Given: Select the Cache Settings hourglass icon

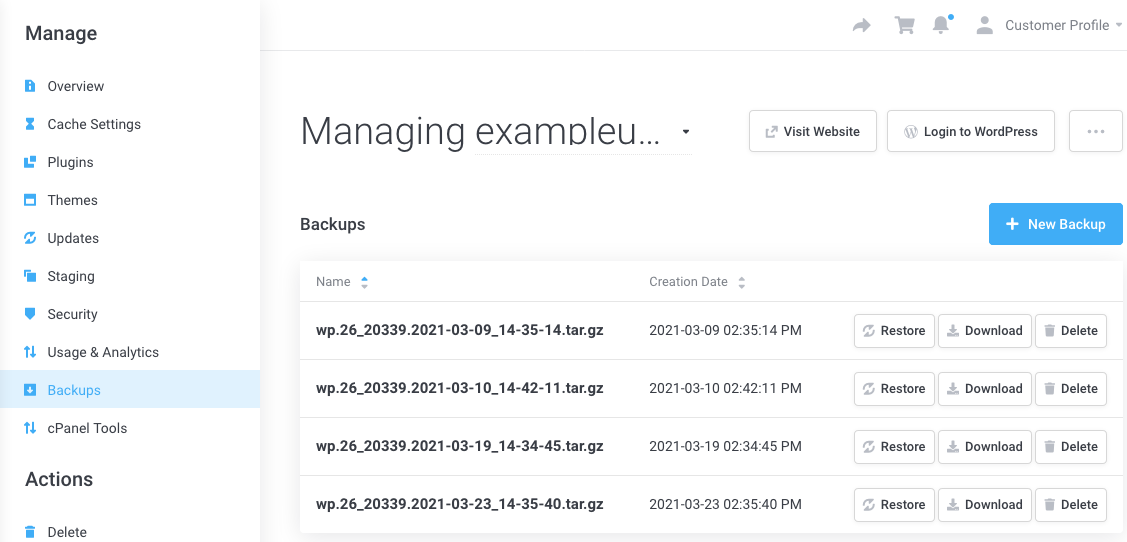Looking at the screenshot, I should 30,124.
